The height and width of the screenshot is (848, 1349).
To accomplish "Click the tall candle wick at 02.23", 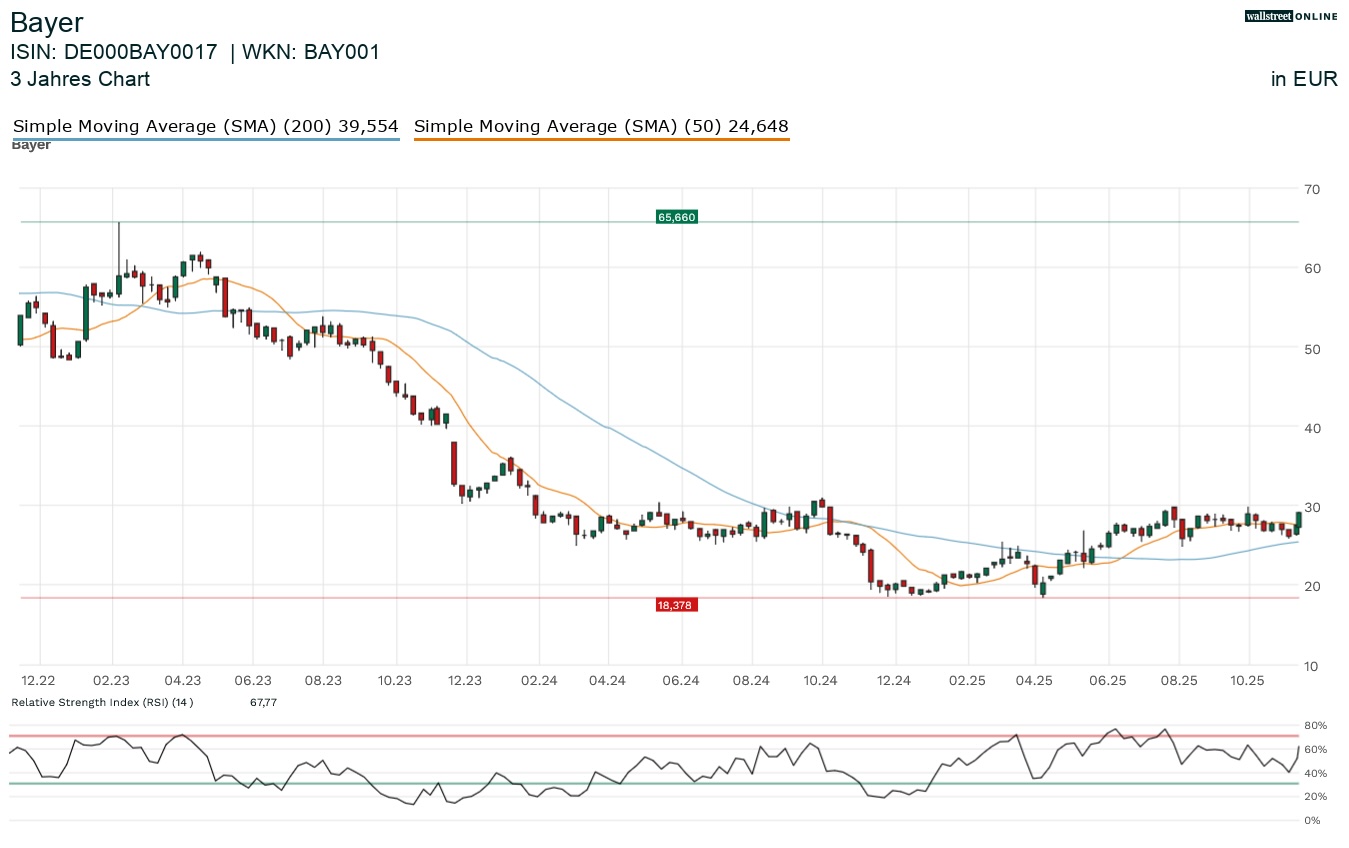I will [x=118, y=245].
